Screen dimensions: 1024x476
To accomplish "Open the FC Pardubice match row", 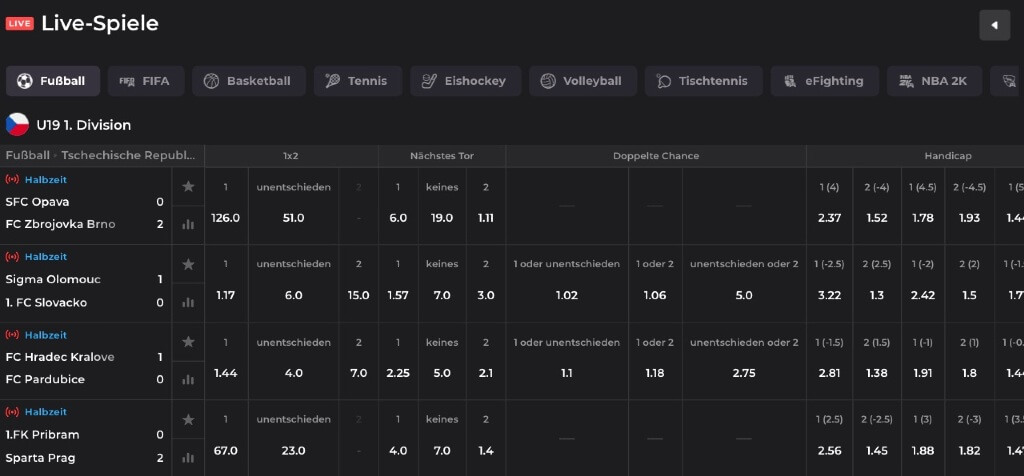I will (45, 379).
